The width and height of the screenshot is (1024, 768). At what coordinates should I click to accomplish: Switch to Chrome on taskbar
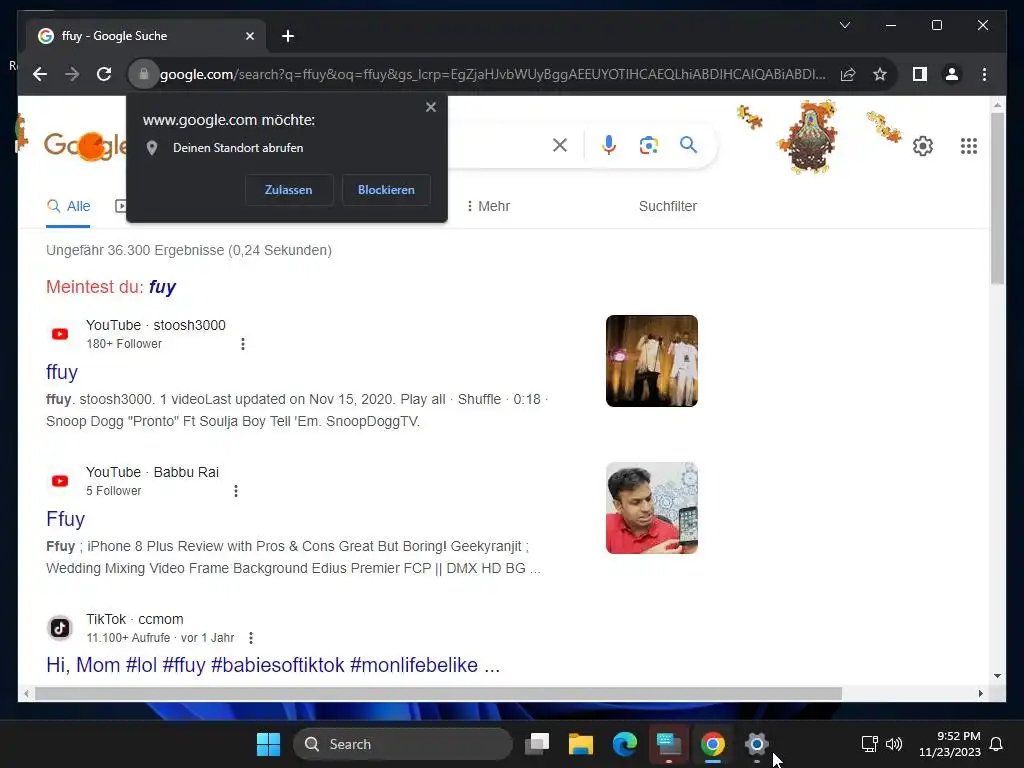712,744
